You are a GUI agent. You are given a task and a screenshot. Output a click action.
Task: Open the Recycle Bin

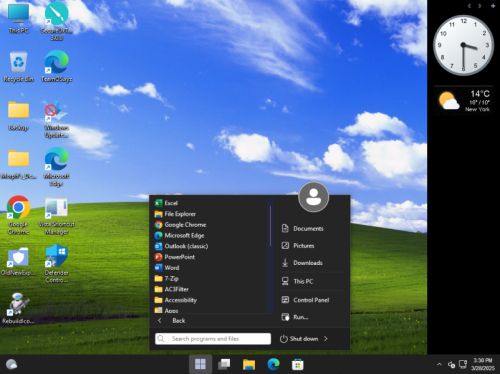coord(18,67)
